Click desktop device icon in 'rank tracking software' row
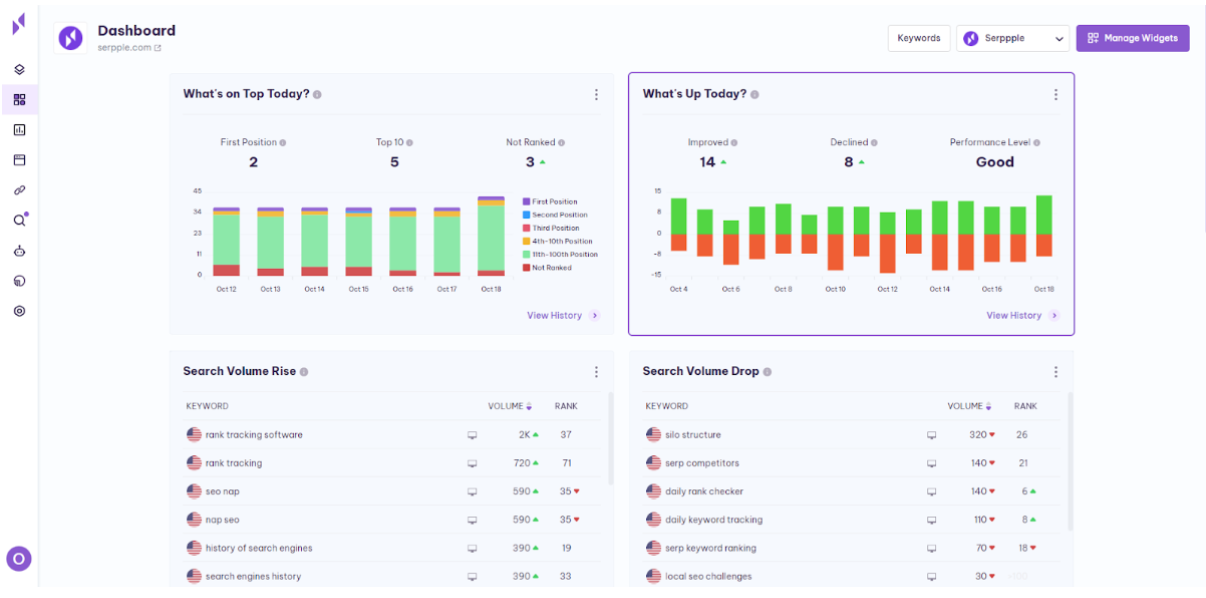This screenshot has width=1206, height=598. [472, 436]
